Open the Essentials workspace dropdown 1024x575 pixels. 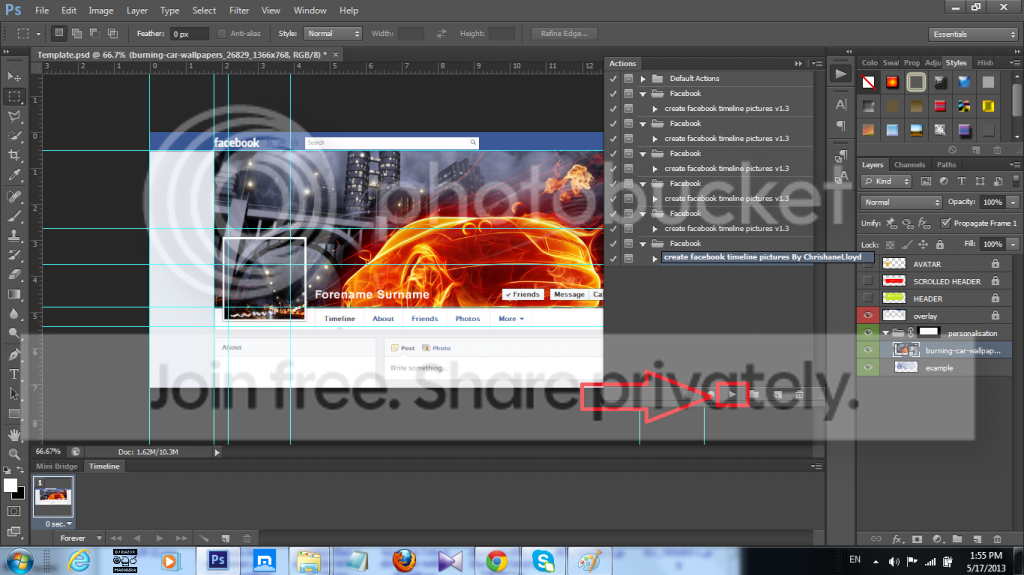(x=973, y=34)
